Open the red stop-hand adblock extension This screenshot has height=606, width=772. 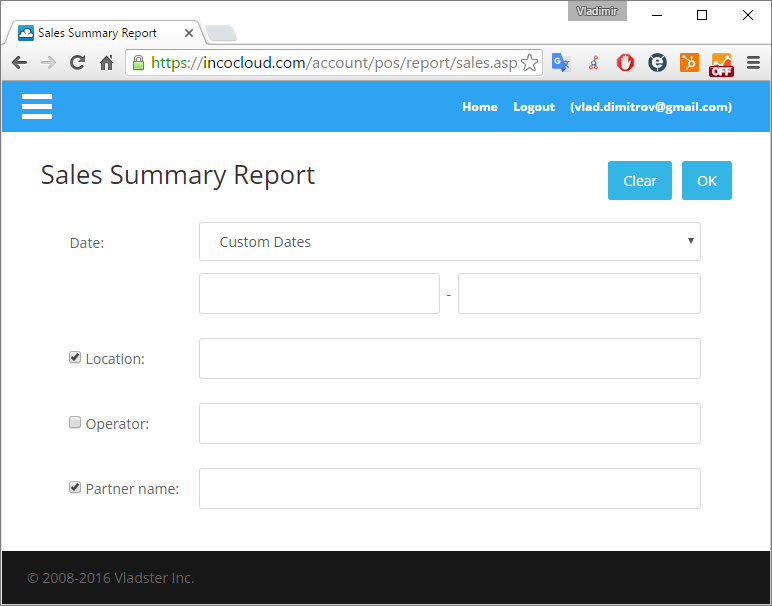[625, 63]
